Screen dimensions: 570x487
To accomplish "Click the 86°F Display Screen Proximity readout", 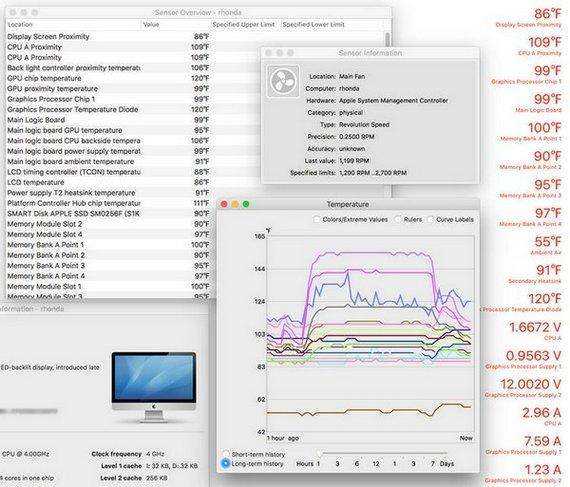I will coord(529,18).
